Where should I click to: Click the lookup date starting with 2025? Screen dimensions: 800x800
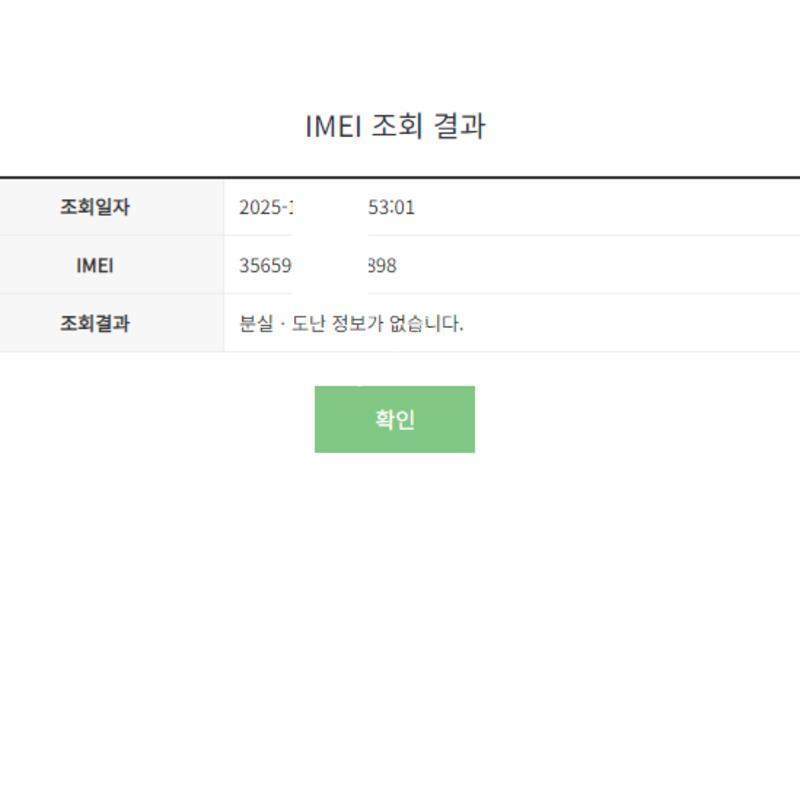(264, 208)
